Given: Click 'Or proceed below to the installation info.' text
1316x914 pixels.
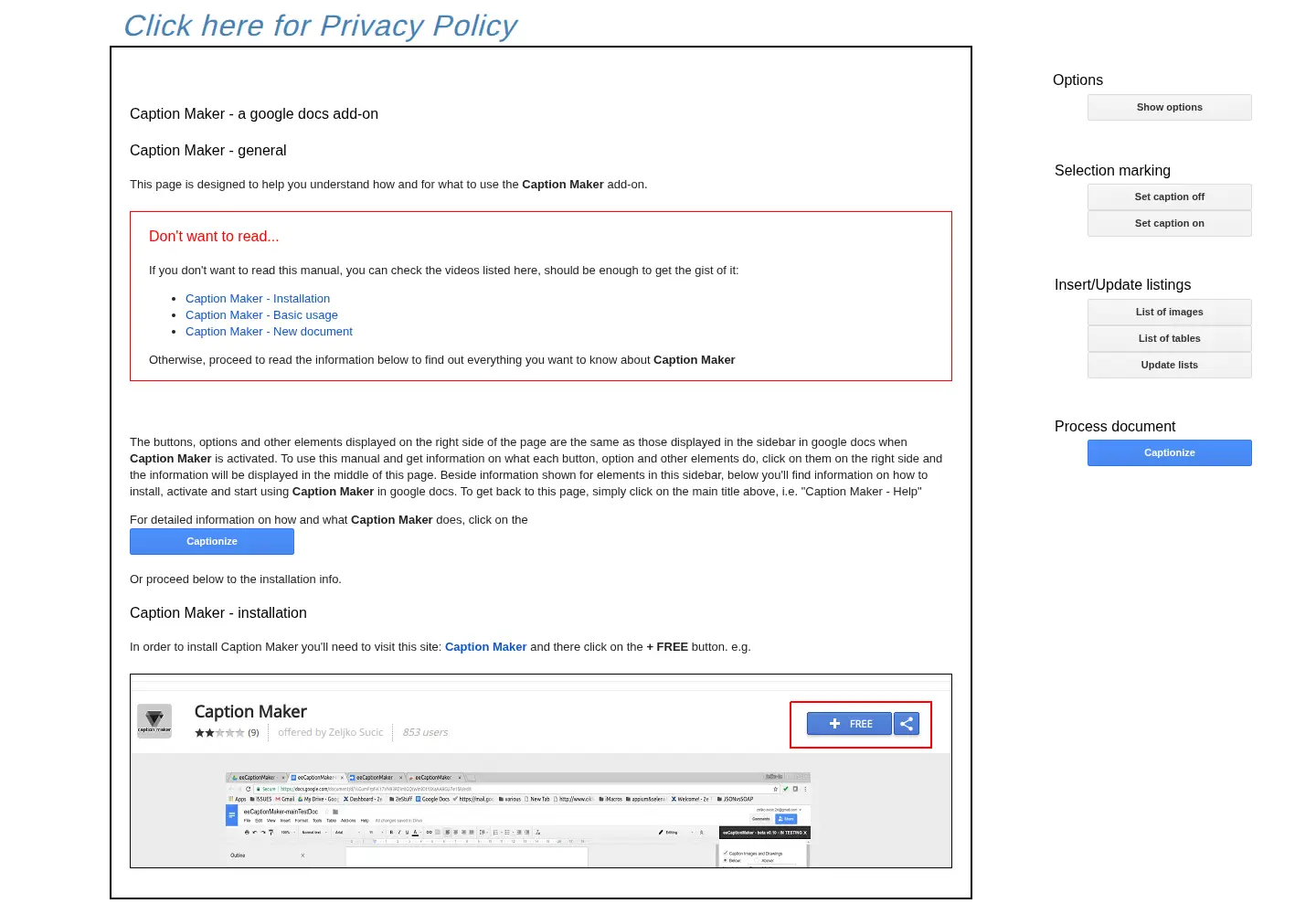Looking at the screenshot, I should (236, 579).
